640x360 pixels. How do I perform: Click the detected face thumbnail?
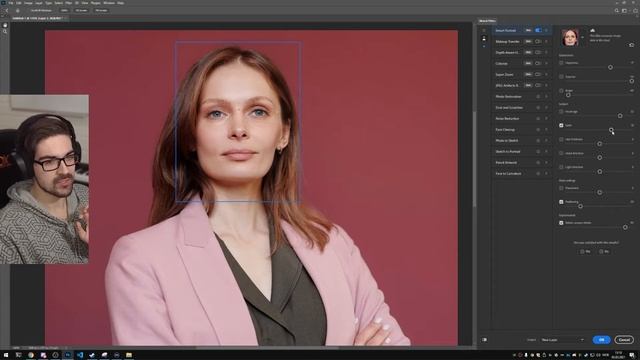570,37
